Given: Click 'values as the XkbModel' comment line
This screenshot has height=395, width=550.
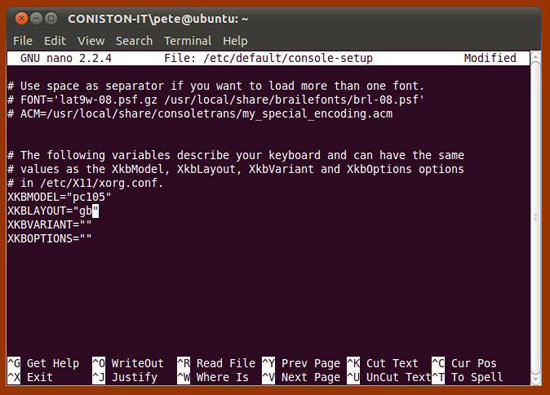Looking at the screenshot, I should click(236, 169).
